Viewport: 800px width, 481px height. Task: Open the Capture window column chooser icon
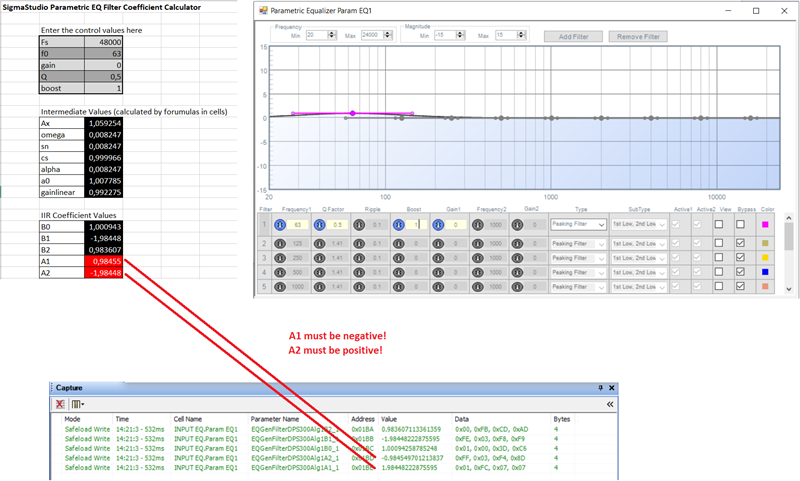point(78,404)
